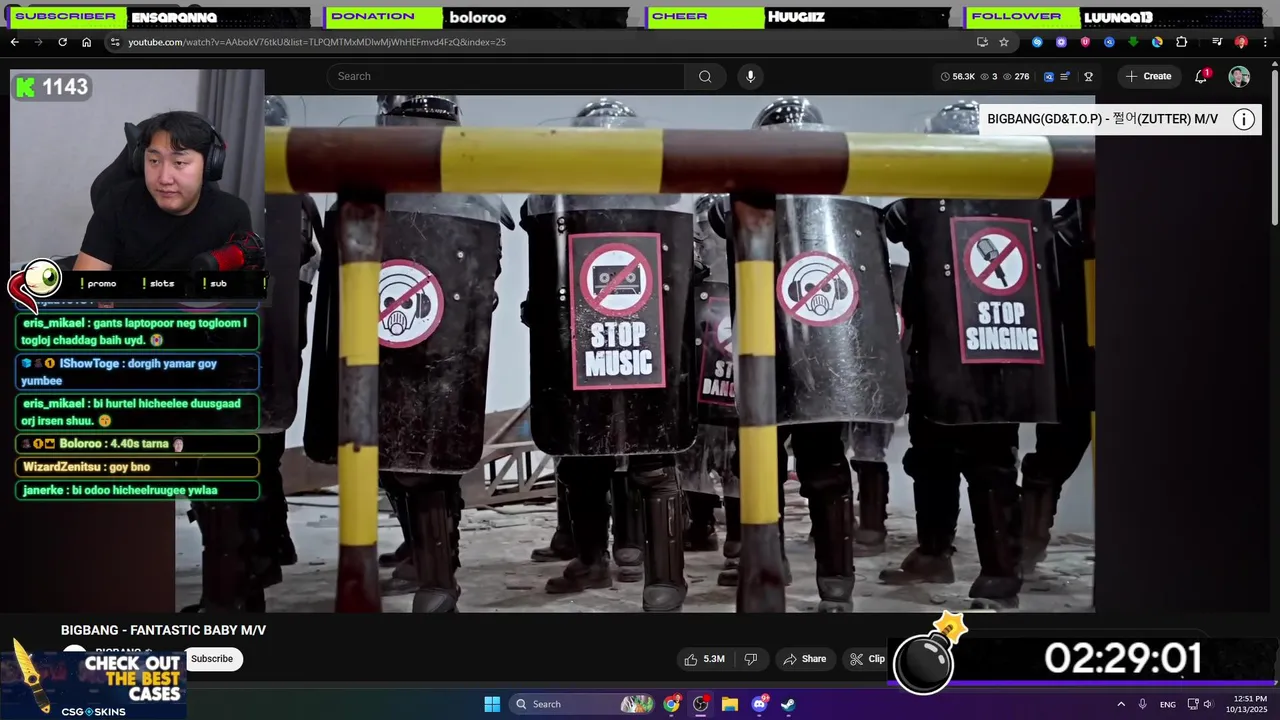The height and width of the screenshot is (720, 1280).
Task: Like the video with 5.3M likes
Action: tap(705, 659)
